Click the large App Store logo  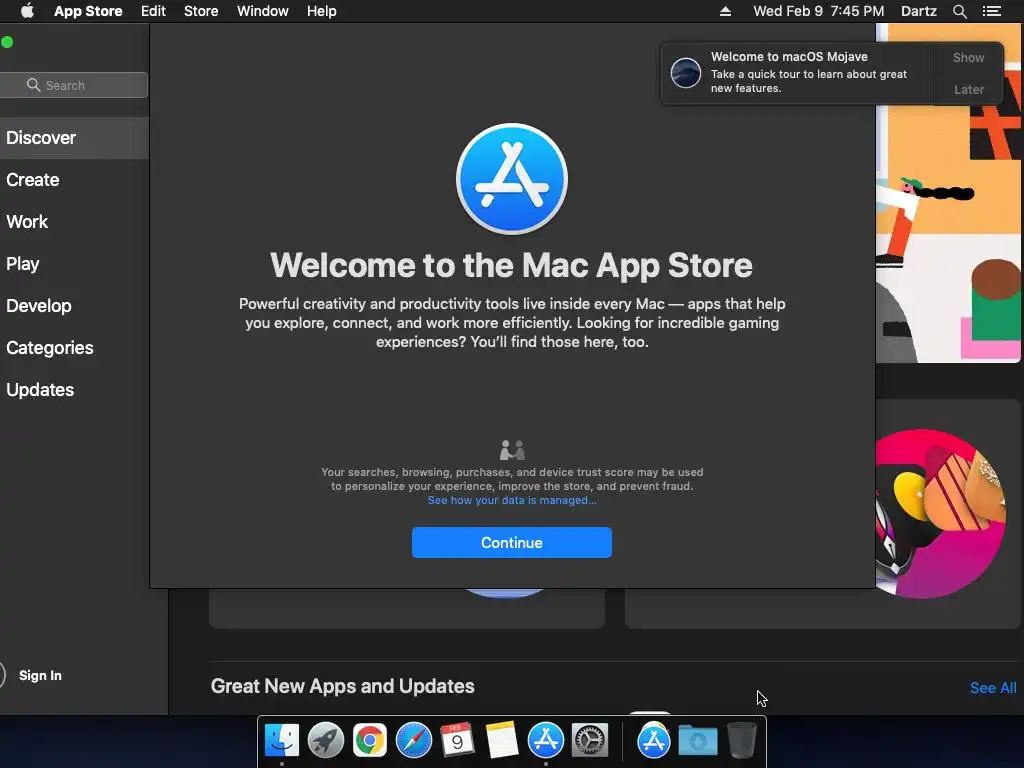pos(512,179)
